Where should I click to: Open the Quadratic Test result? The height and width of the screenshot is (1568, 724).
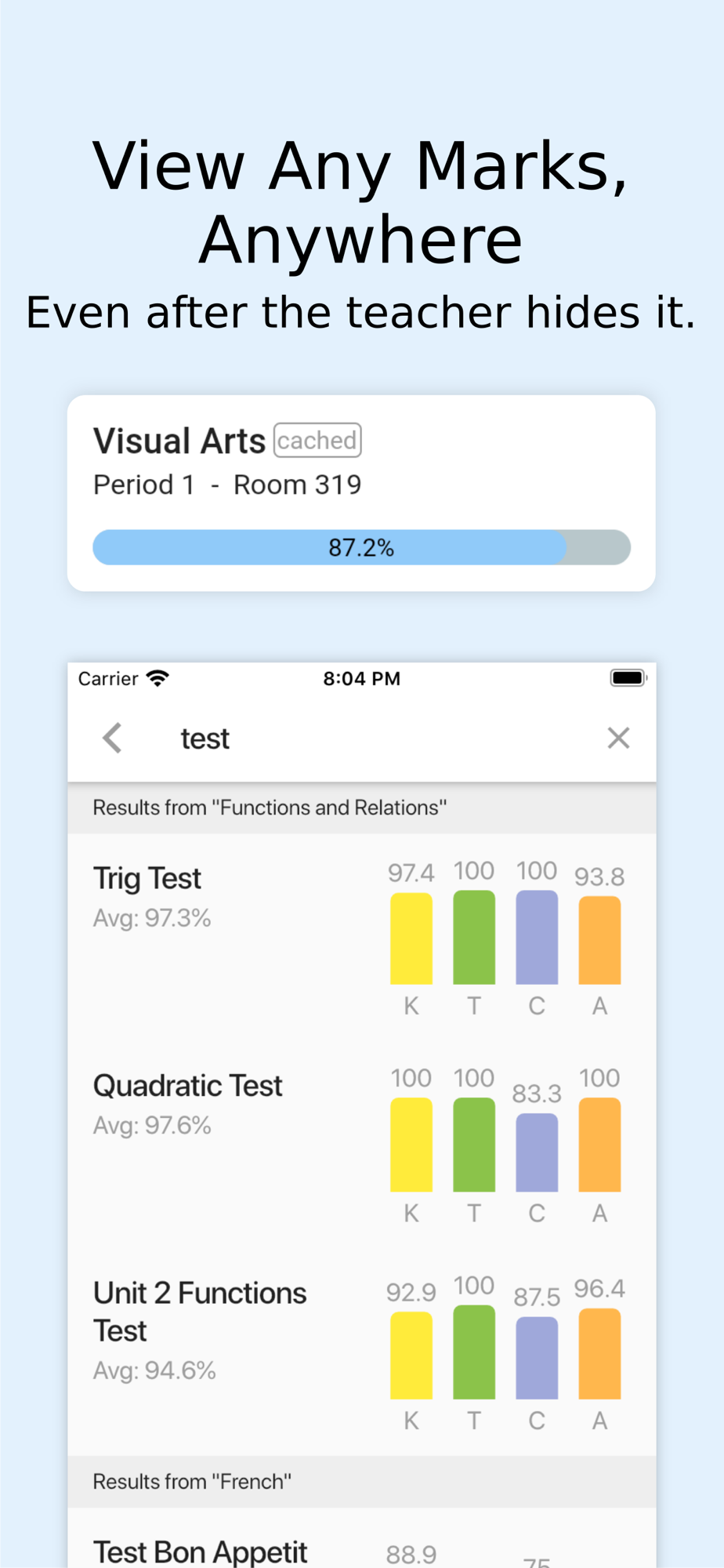(361, 1145)
